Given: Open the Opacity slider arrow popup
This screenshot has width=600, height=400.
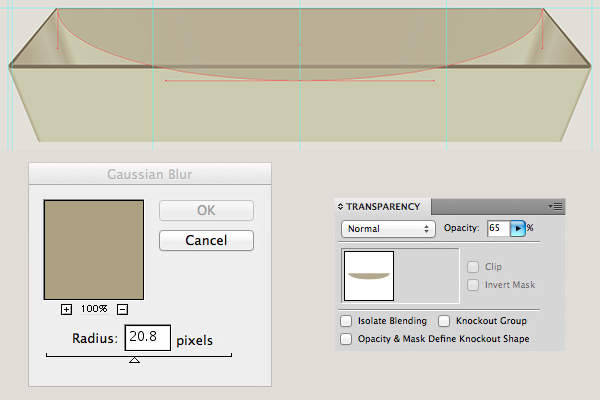Looking at the screenshot, I should click(x=518, y=229).
